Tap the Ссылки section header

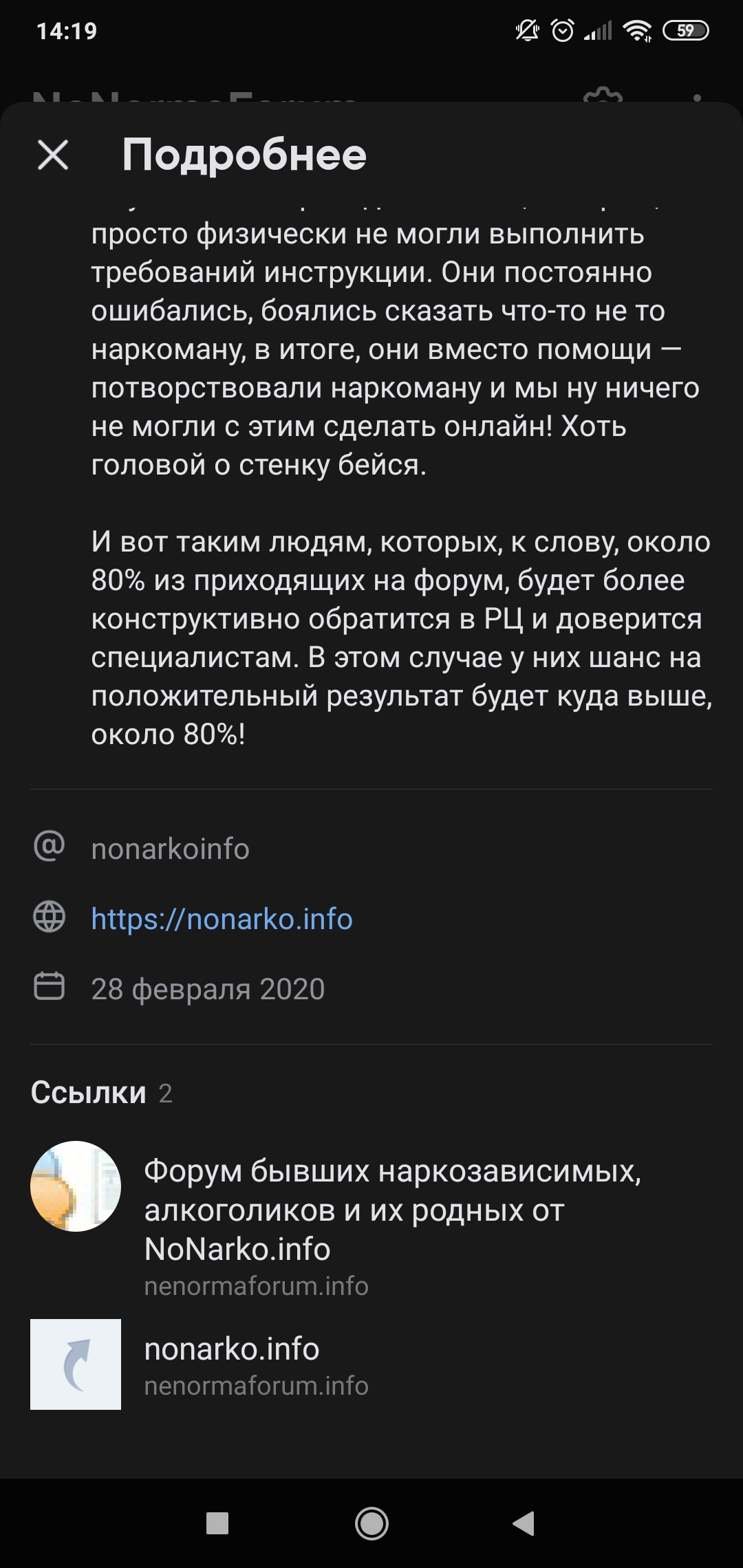coord(89,1092)
